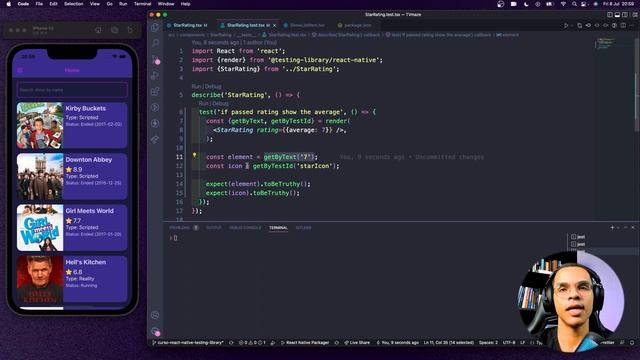Image resolution: width=640 pixels, height=360 pixels.
Task: Click Run codelens above the test line
Action: click(x=203, y=104)
